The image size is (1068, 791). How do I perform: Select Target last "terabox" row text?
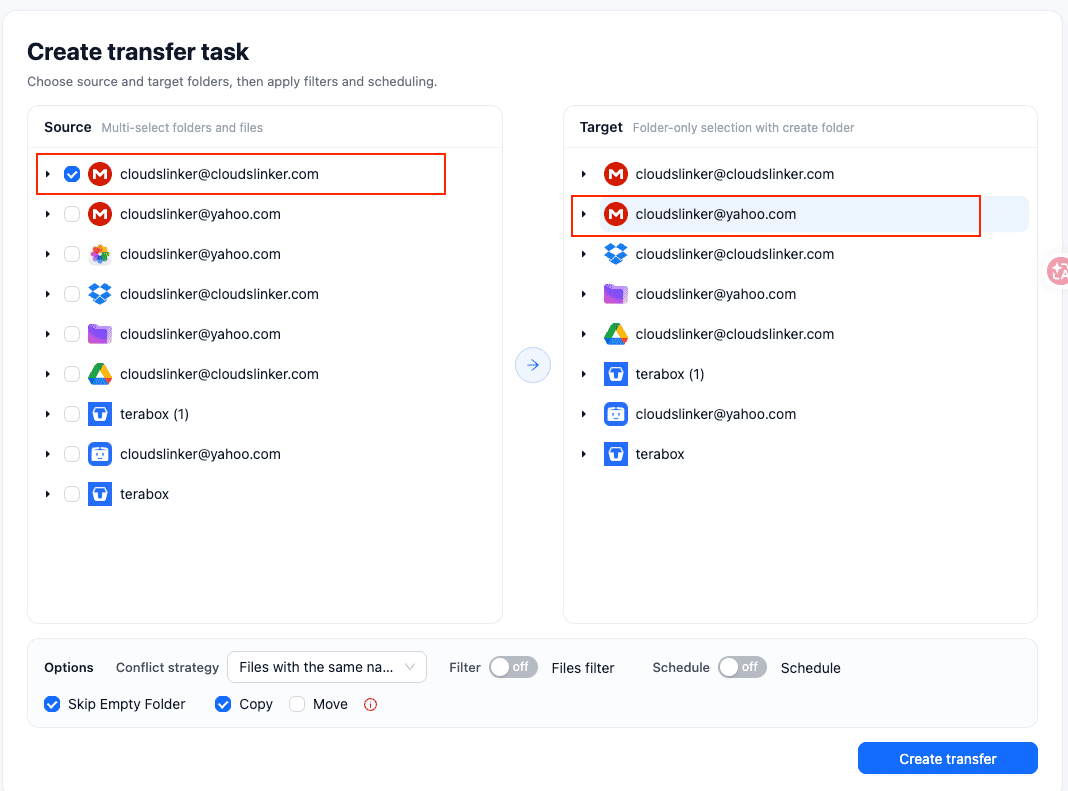click(660, 454)
